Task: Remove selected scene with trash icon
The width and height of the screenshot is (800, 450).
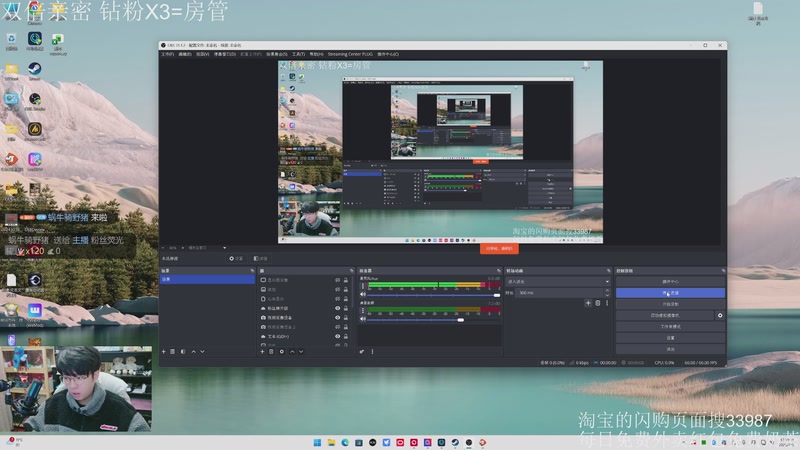Action: [172, 352]
